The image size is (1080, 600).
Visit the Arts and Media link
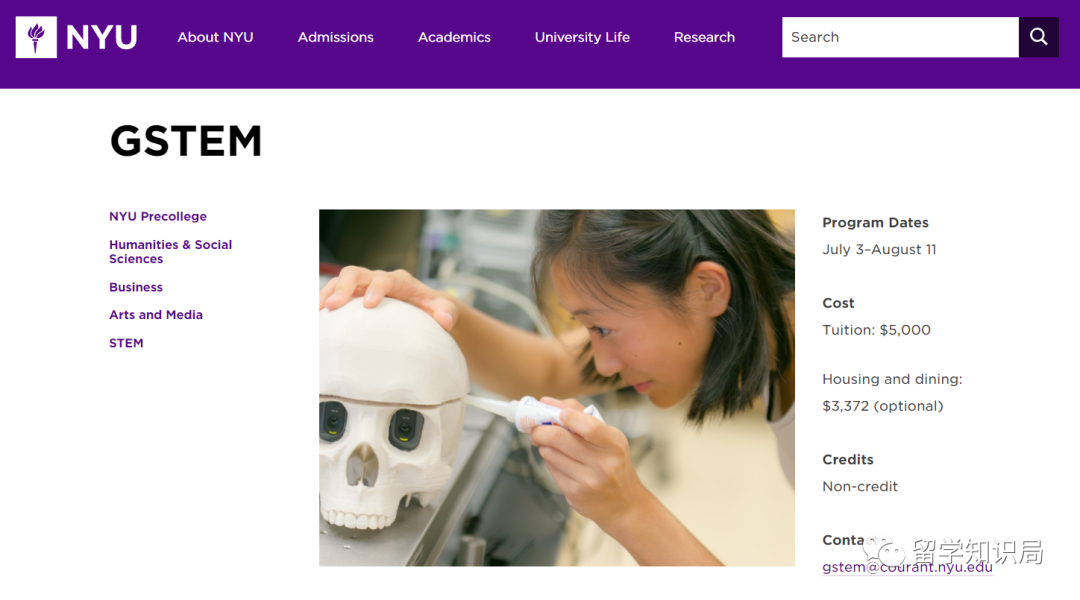(156, 315)
